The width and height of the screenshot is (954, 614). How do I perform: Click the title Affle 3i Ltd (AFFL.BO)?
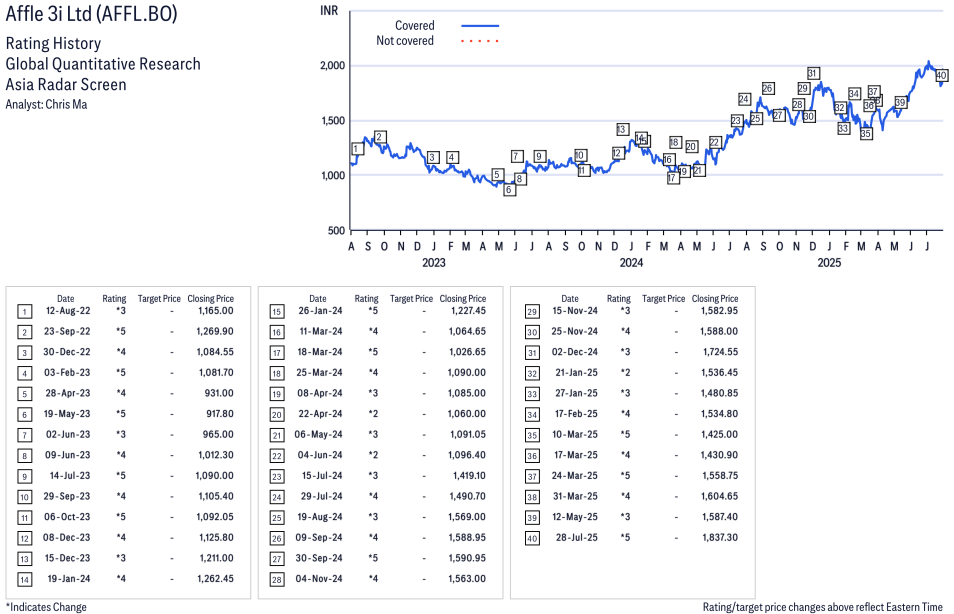(91, 13)
